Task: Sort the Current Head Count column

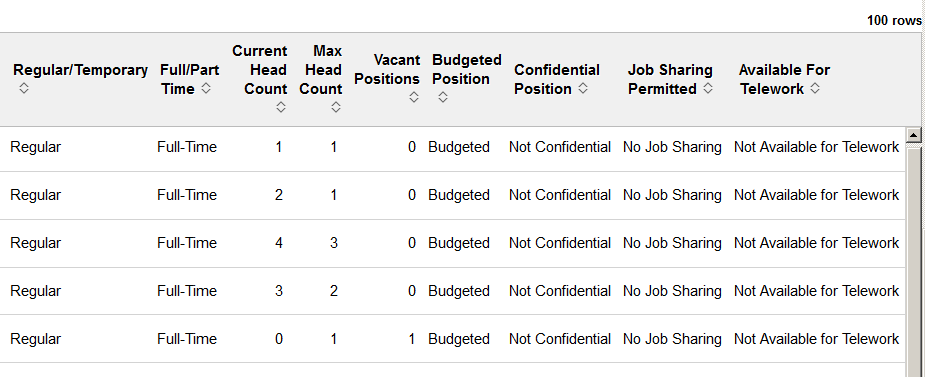Action: [x=281, y=107]
